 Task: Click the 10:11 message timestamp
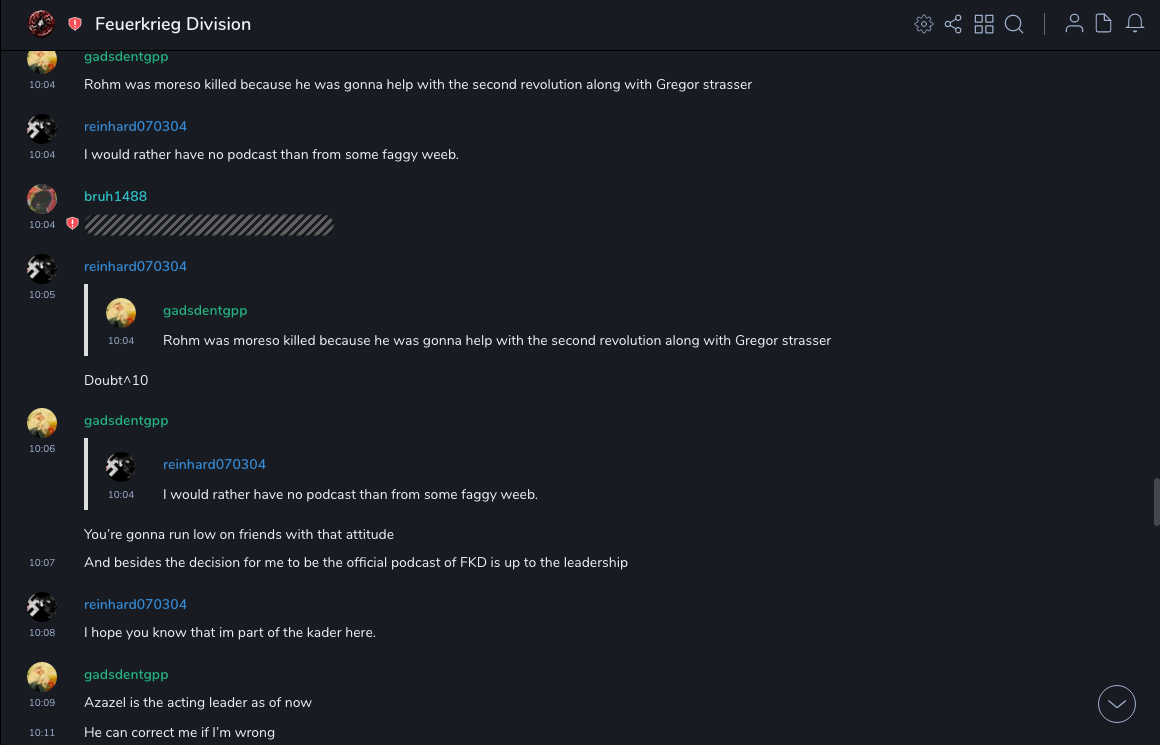coord(42,733)
